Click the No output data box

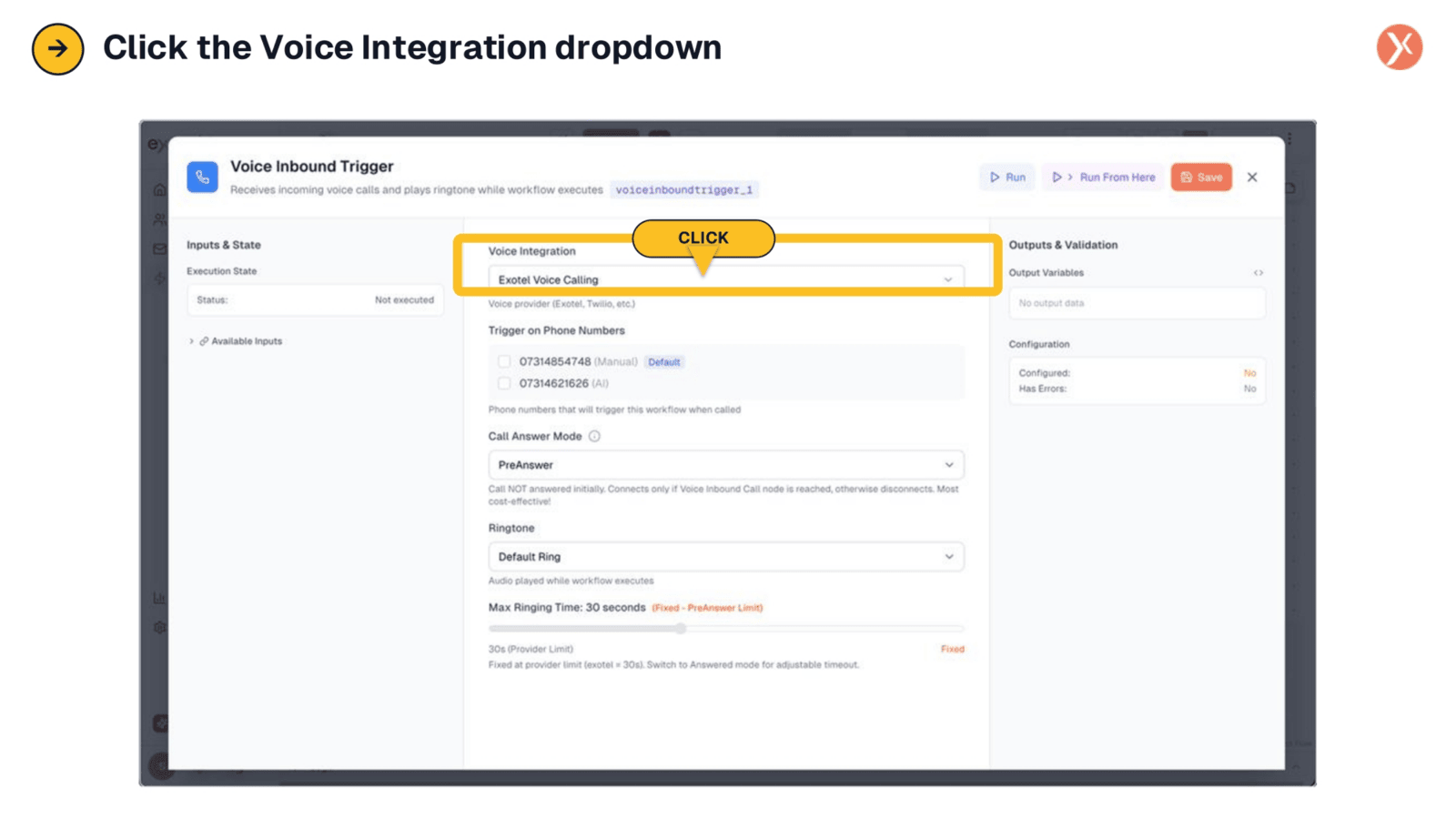point(1137,303)
